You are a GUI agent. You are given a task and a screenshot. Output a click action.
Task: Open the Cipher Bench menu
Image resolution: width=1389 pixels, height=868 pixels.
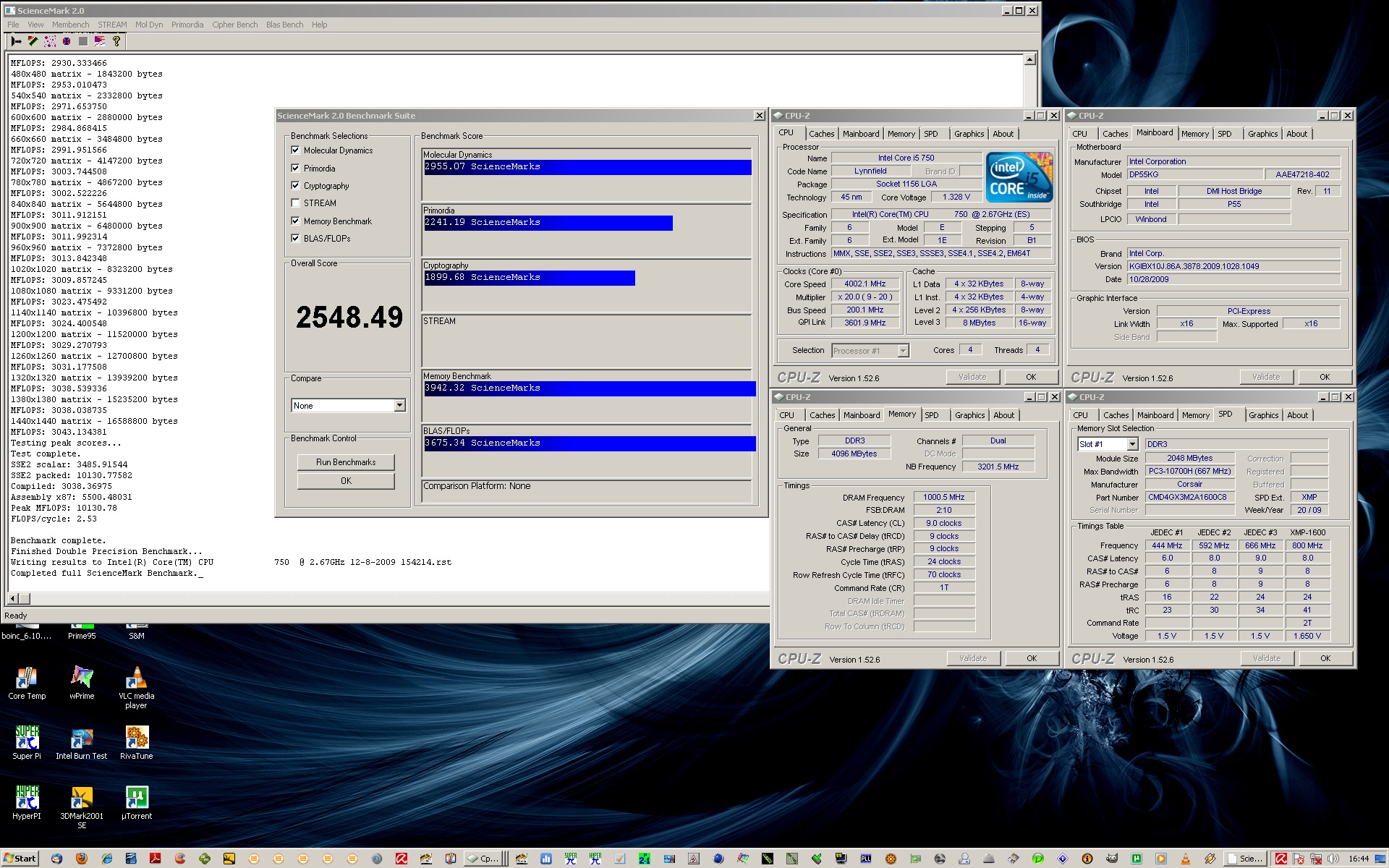pos(234,25)
